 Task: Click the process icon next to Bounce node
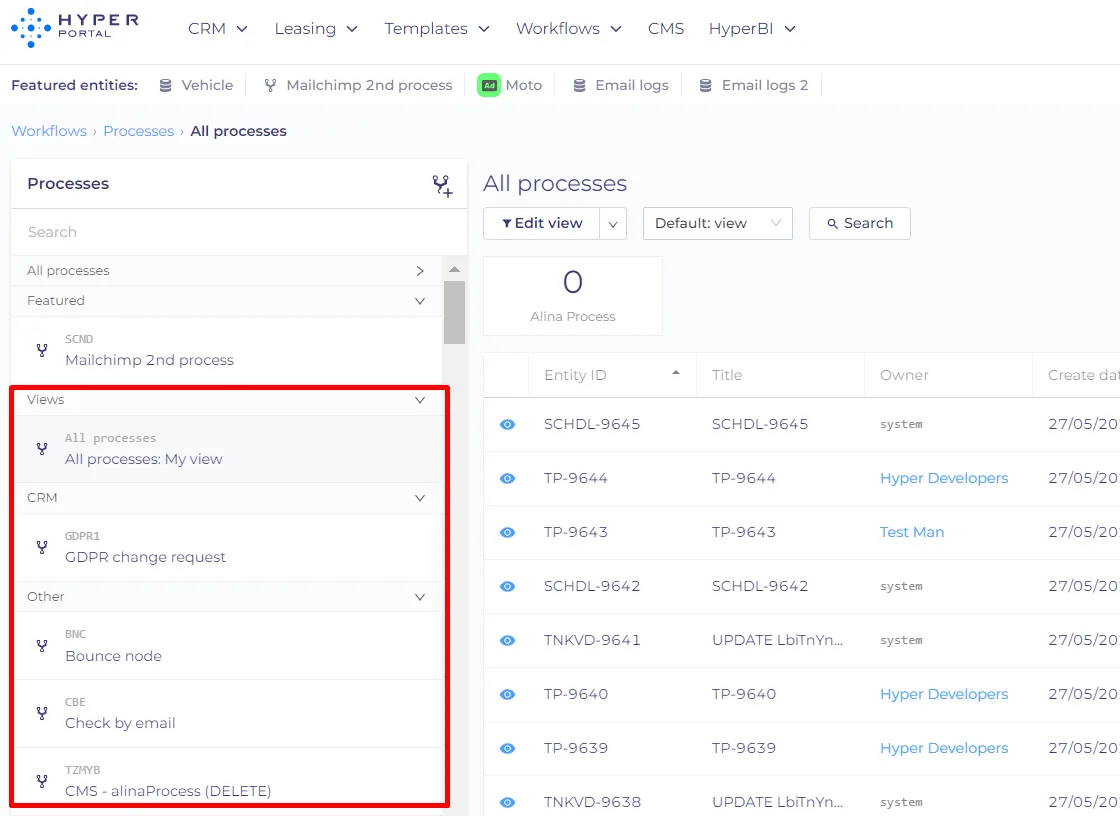[42, 646]
